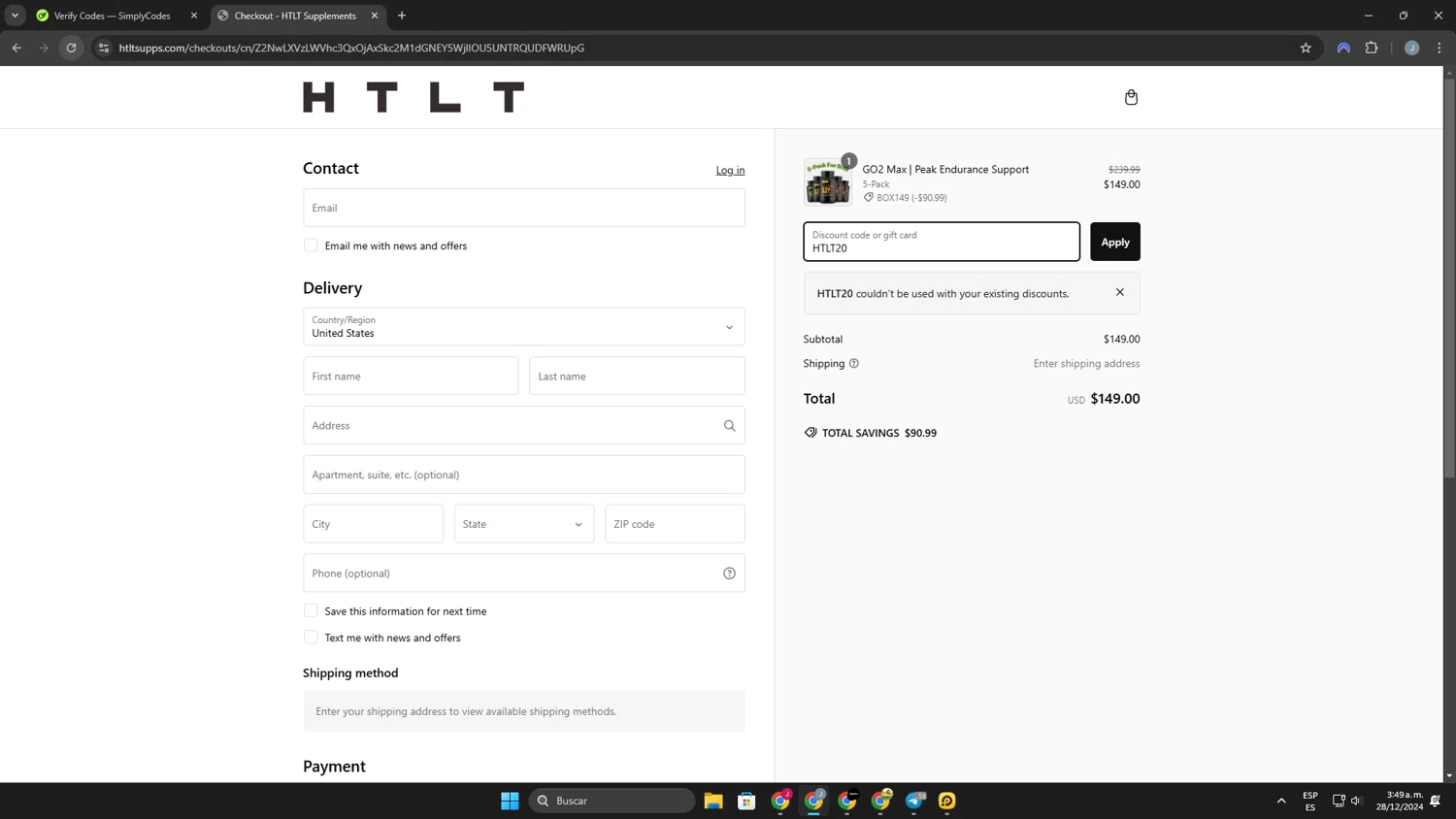The width and height of the screenshot is (1456, 819).
Task: Bookmark this page with the star icon
Action: (1306, 48)
